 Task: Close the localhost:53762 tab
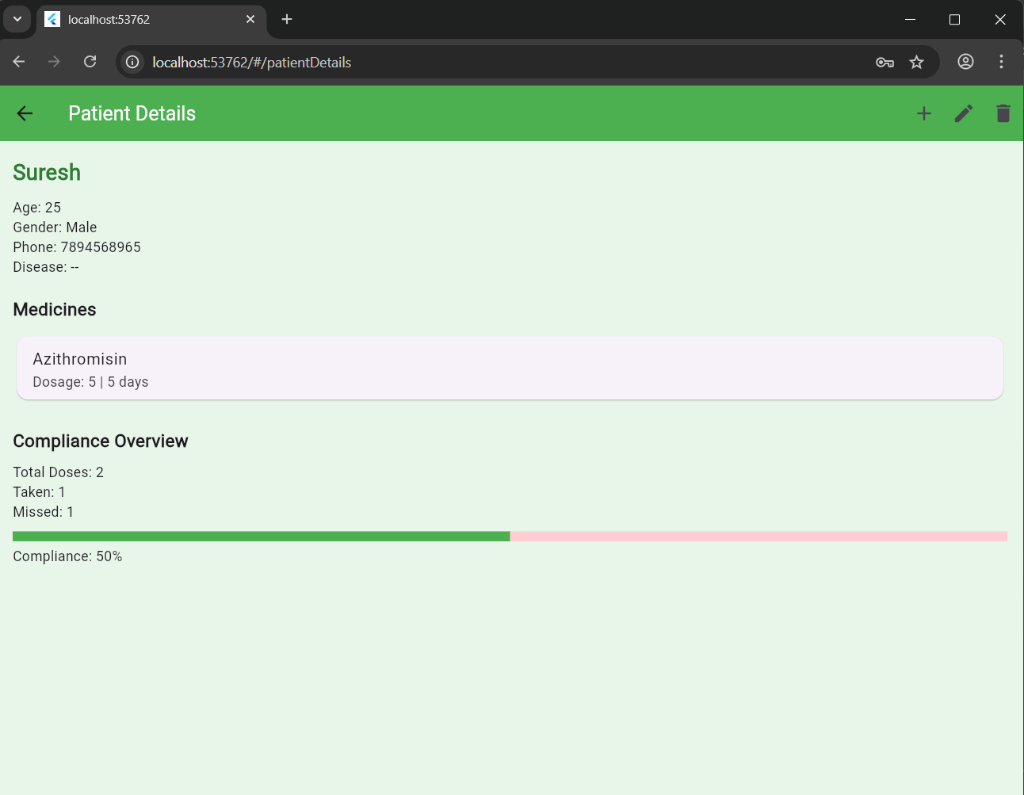250,20
